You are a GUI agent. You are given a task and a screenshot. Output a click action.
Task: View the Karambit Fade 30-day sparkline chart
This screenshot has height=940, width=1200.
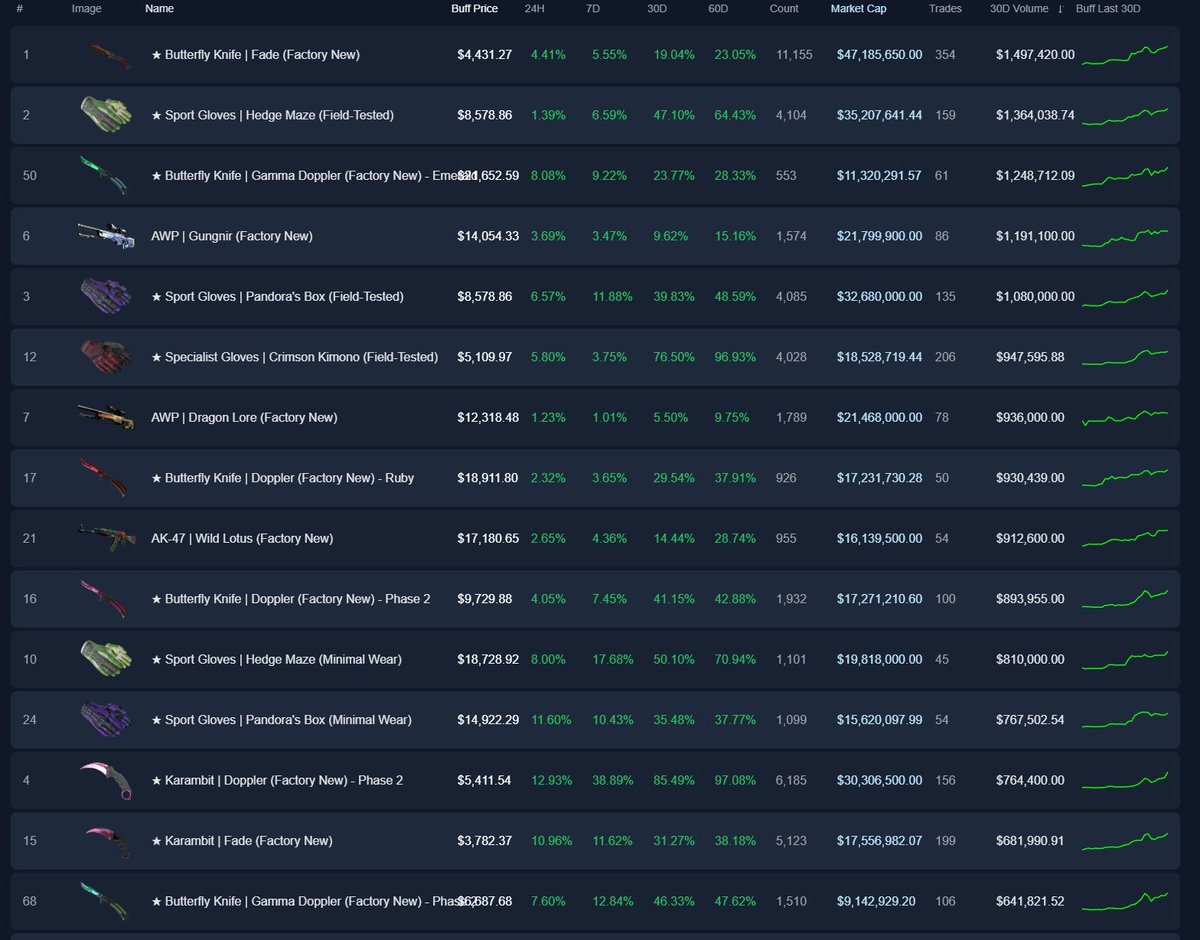click(x=1125, y=841)
